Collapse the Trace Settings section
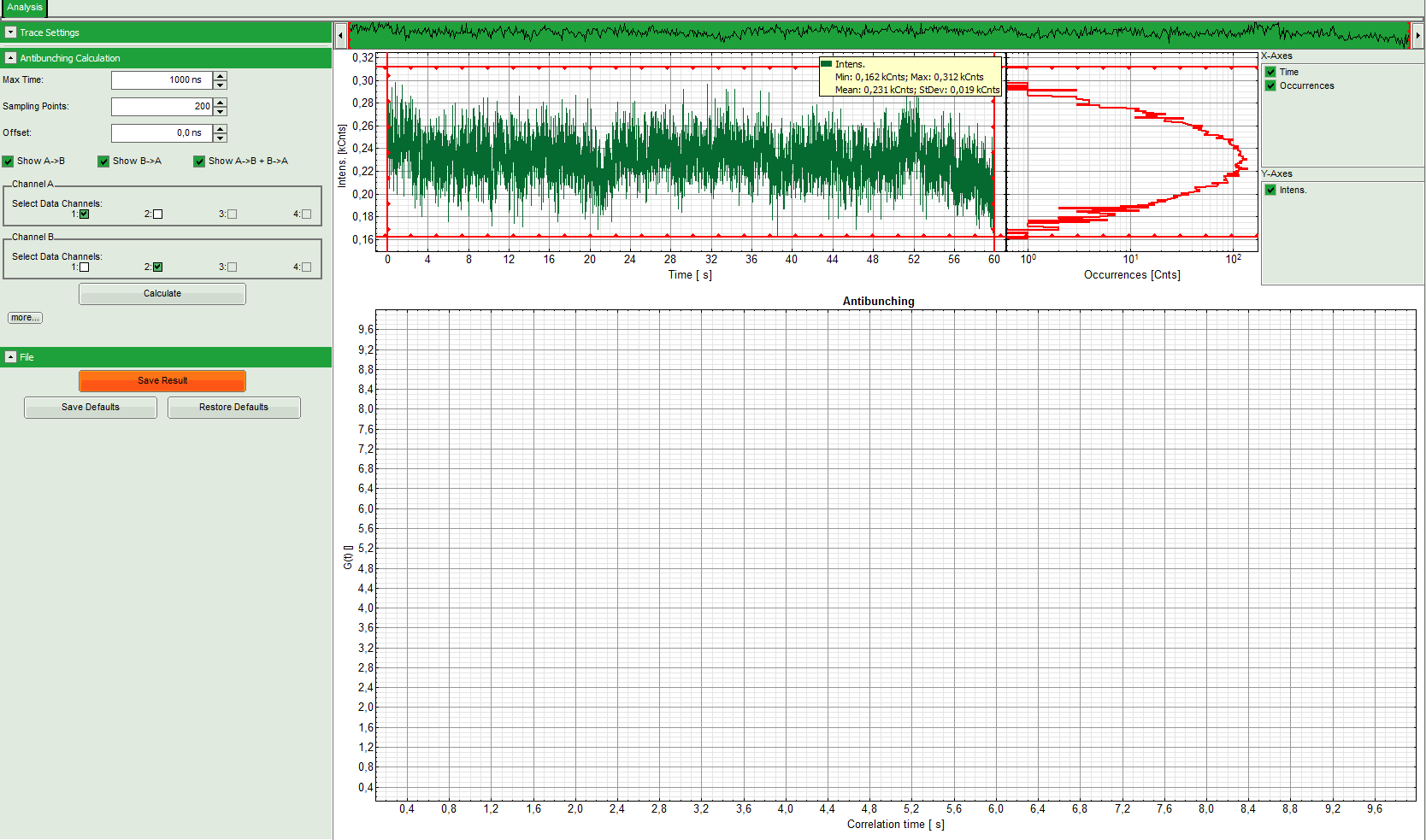The height and width of the screenshot is (840, 1426). [10, 32]
